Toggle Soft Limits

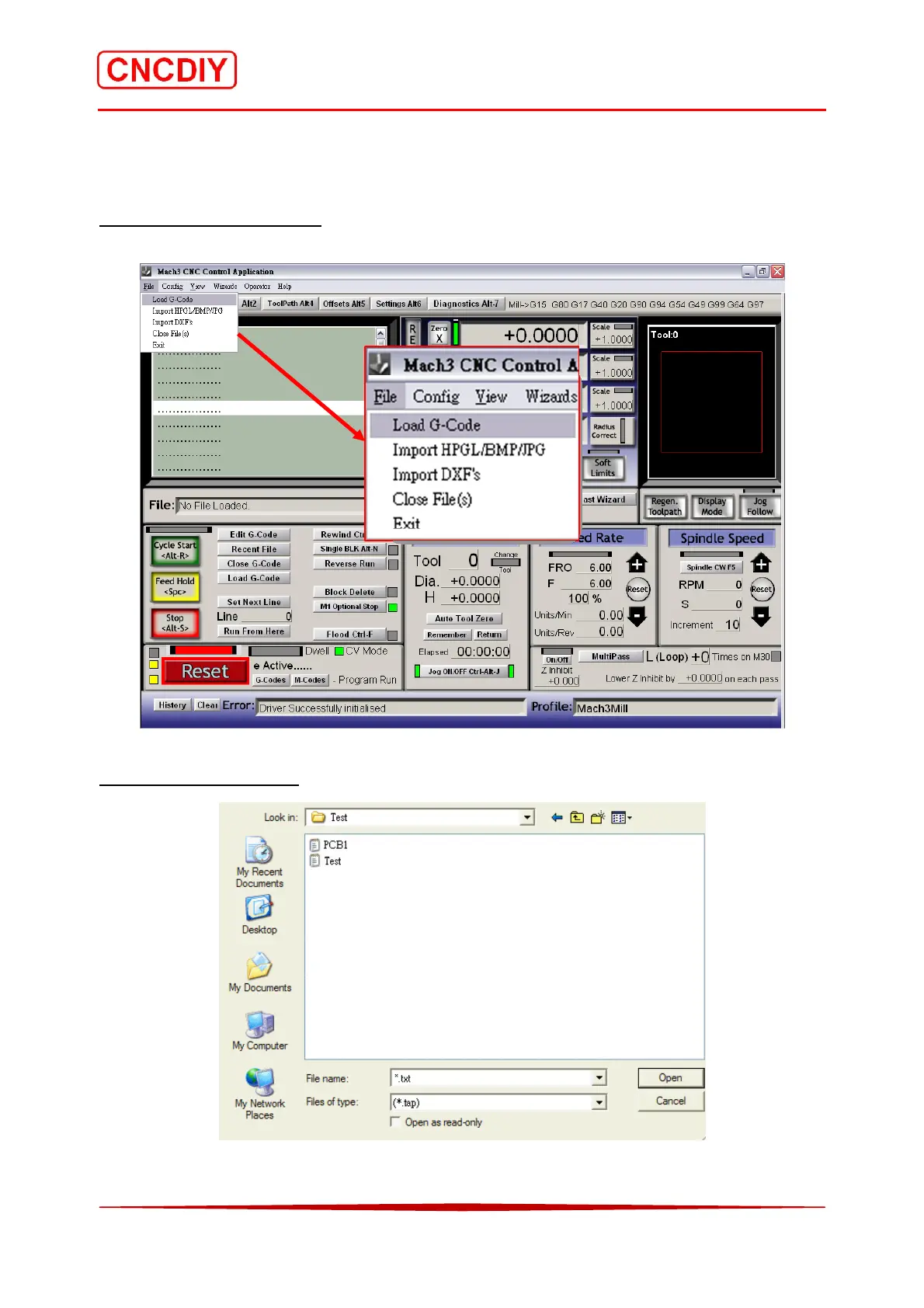point(603,468)
